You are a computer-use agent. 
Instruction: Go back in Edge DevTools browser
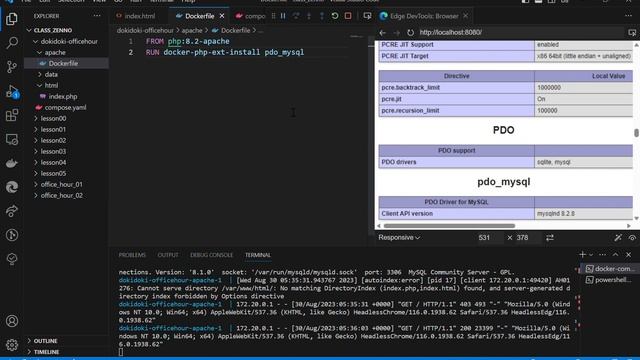[x=382, y=32]
